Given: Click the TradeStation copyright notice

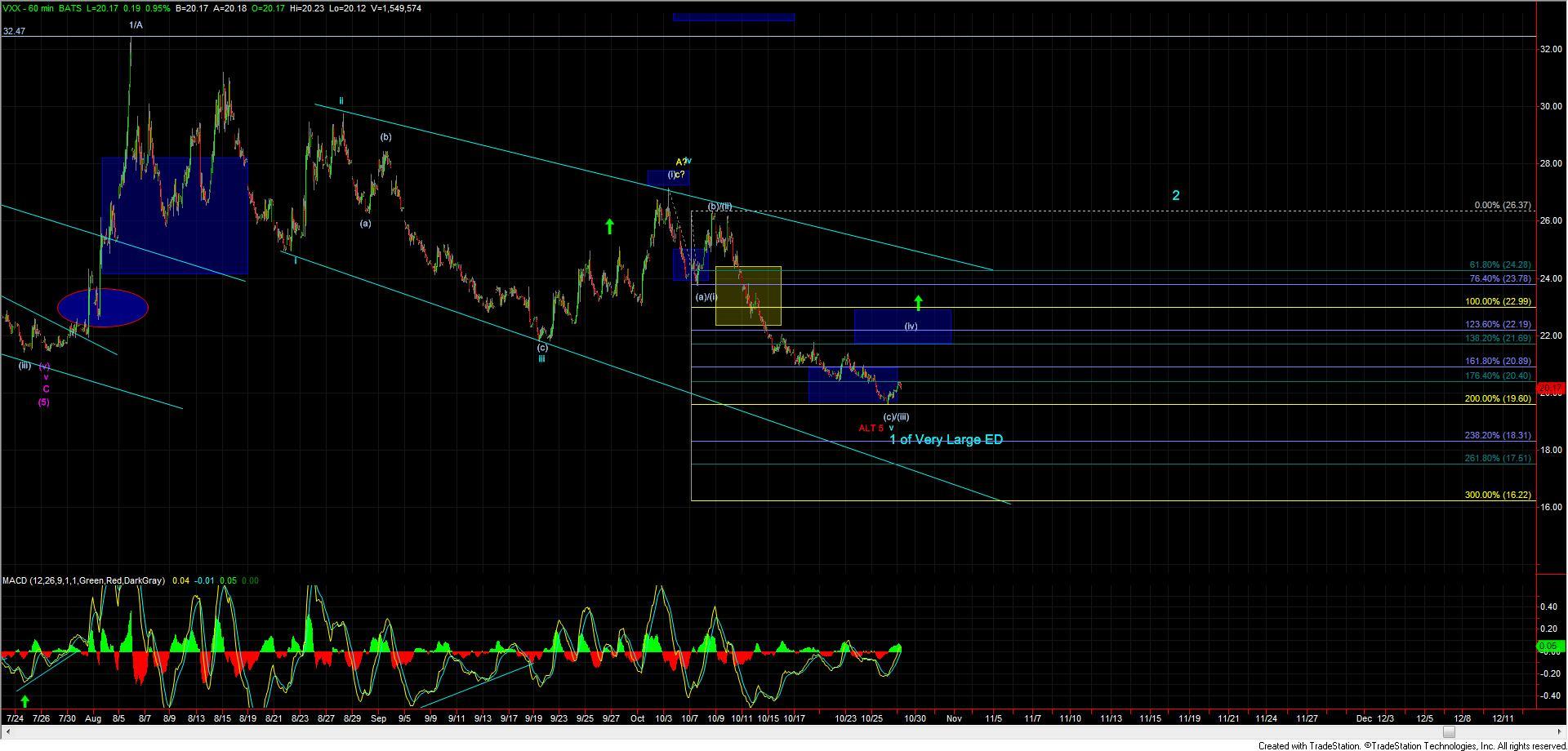Looking at the screenshot, I should (1412, 745).
